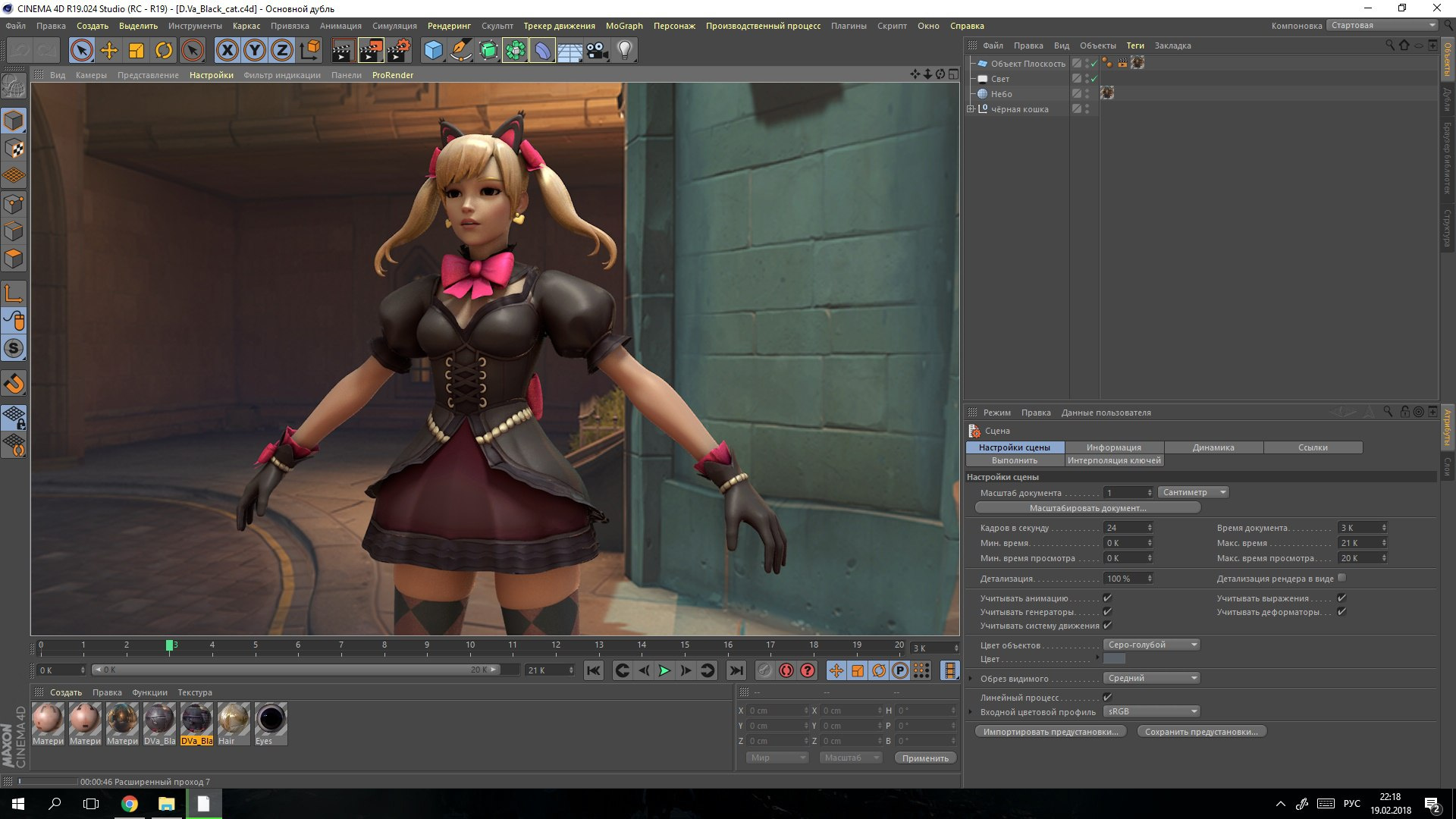This screenshot has height=819, width=1456.
Task: Click the Undo arrow icon
Action: click(x=20, y=51)
